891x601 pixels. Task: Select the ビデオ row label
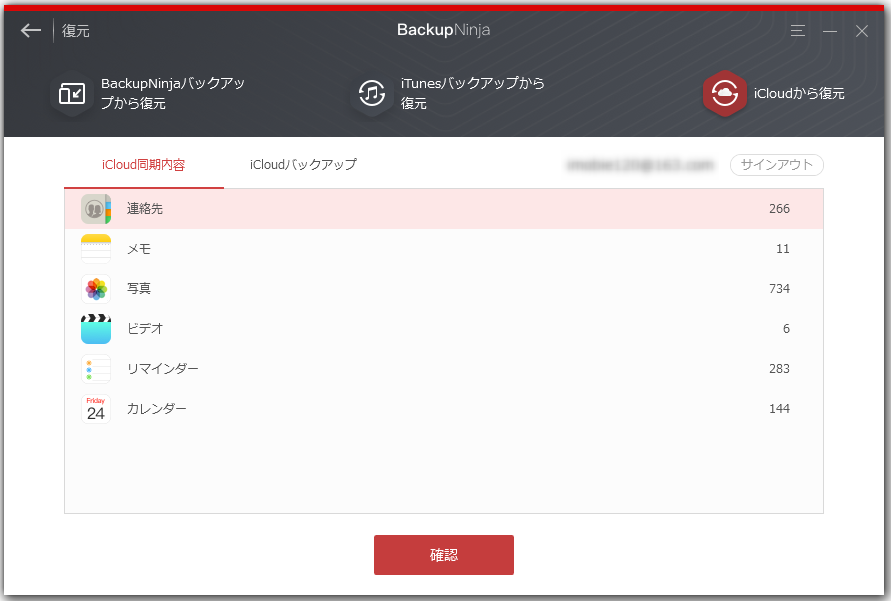(x=145, y=329)
